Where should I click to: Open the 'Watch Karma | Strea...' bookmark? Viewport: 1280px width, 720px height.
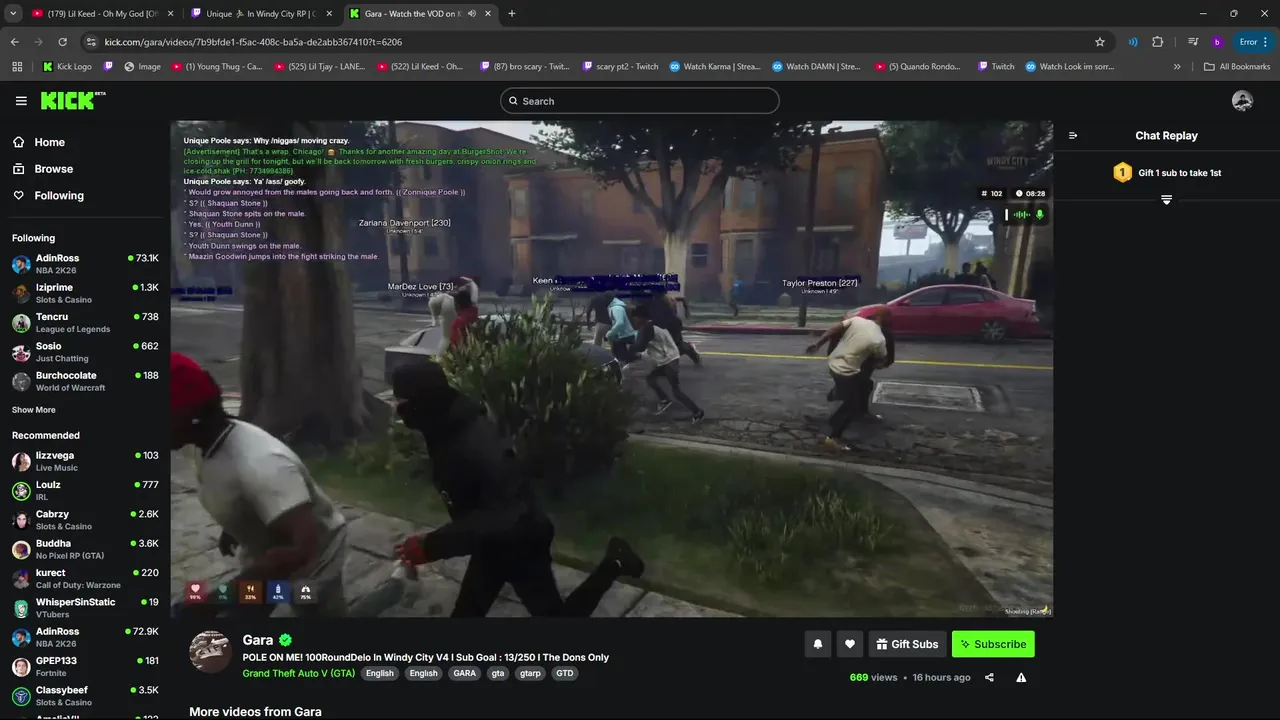click(x=715, y=67)
